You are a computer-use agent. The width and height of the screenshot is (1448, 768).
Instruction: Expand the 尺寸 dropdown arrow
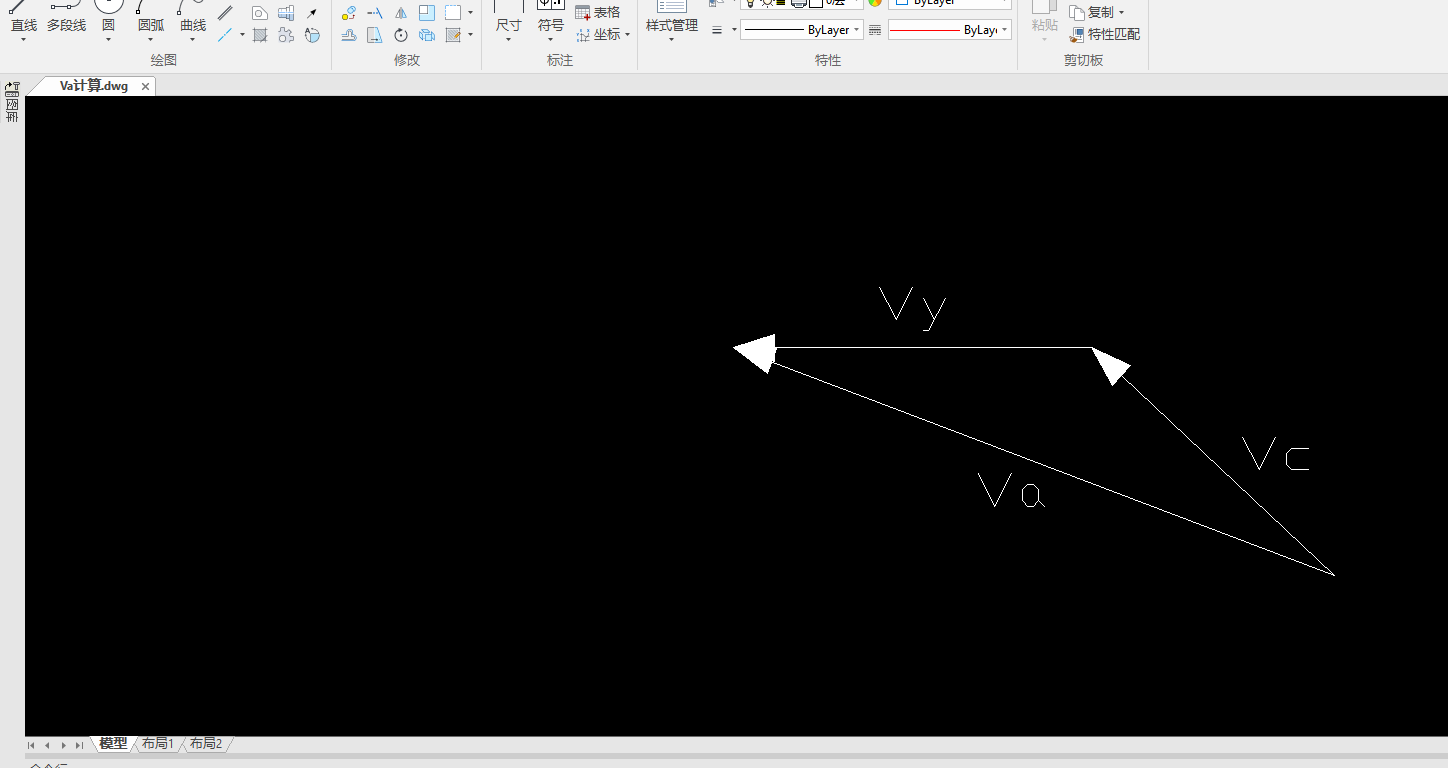click(509, 40)
